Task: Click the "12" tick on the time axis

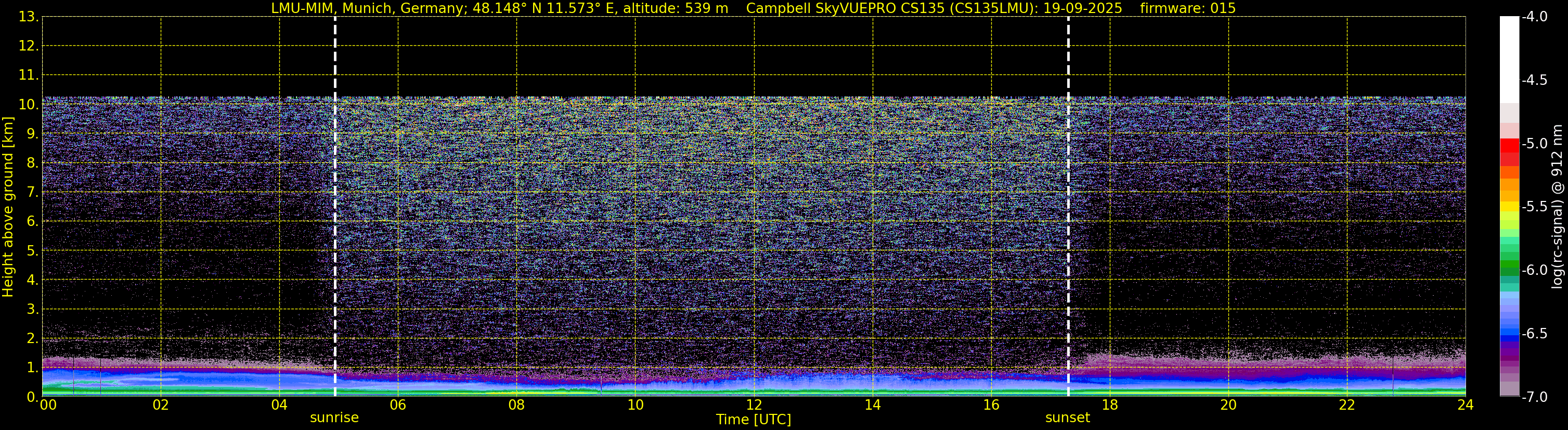Action: pyautogui.click(x=754, y=405)
